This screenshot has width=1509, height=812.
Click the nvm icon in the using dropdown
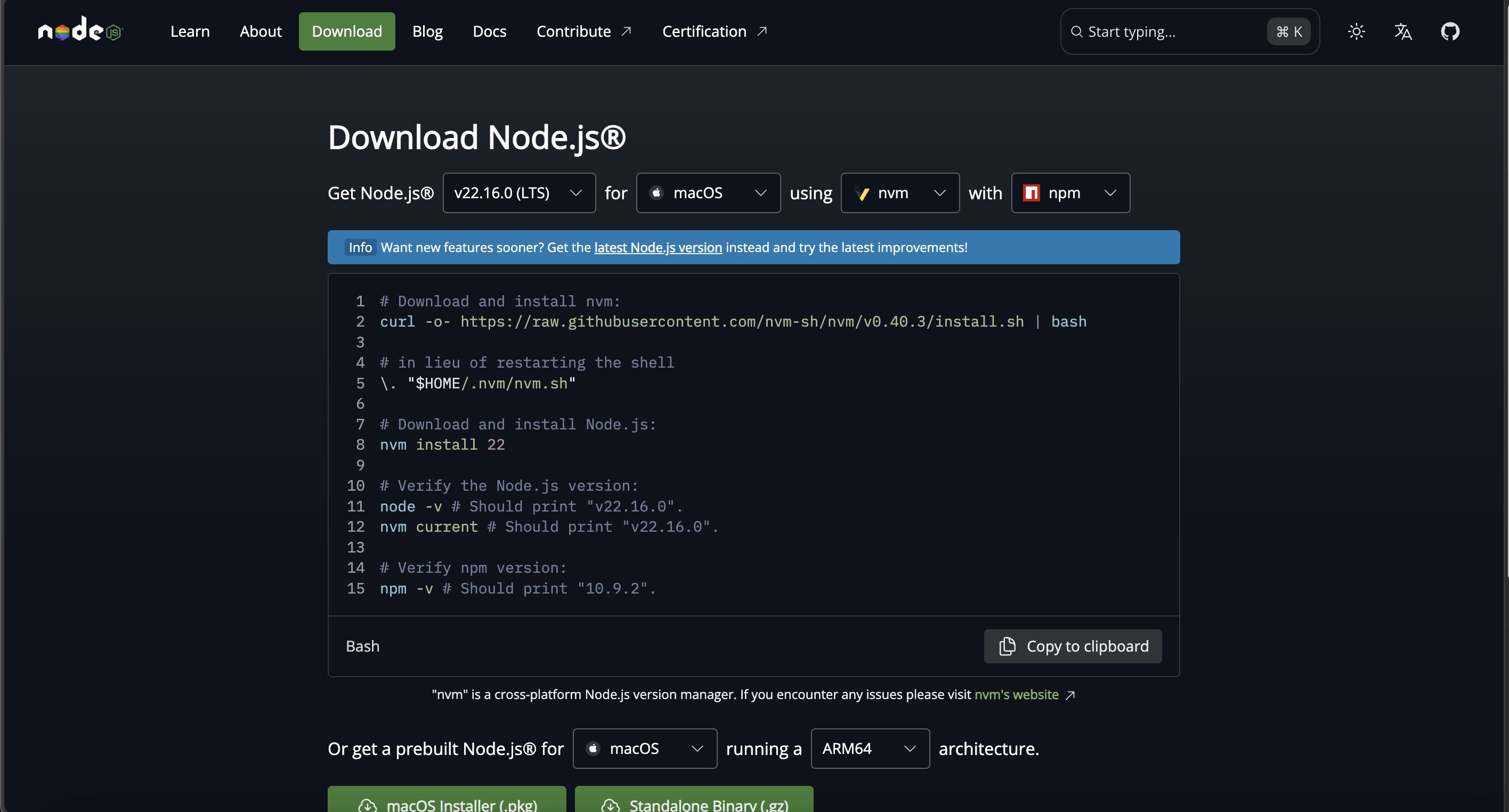[x=861, y=193]
